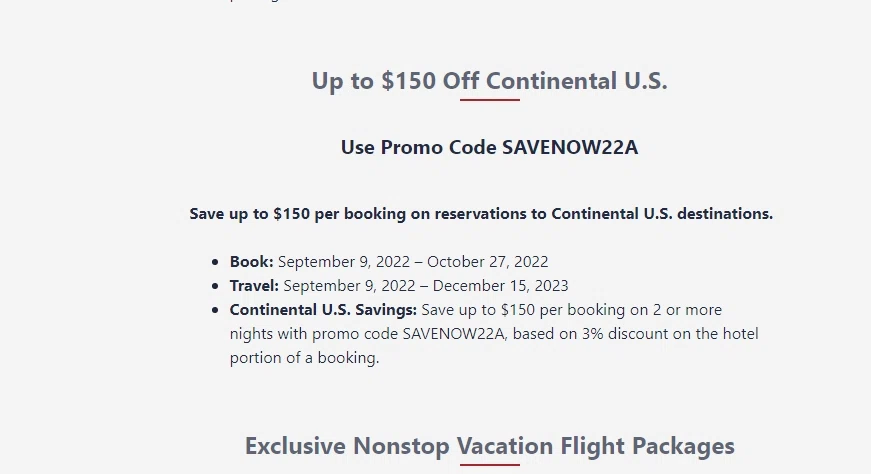
Task: Click the "Exclusive Nonstop Vacation Flight Packages" heading
Action: click(489, 446)
